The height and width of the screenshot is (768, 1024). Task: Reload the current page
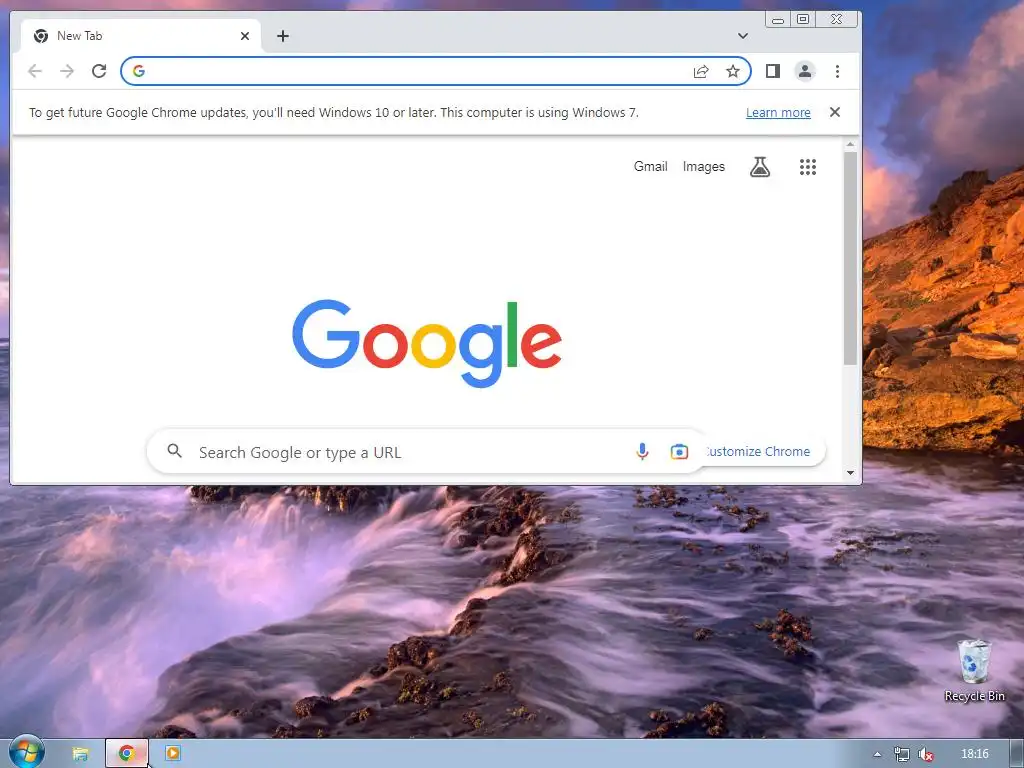[x=99, y=71]
